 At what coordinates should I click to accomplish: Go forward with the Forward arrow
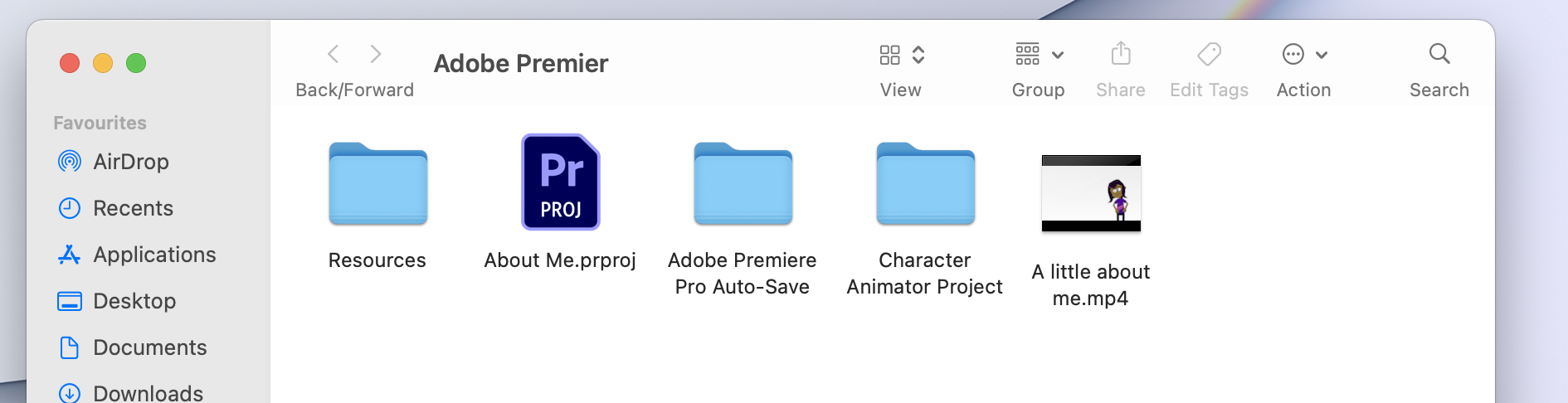376,54
